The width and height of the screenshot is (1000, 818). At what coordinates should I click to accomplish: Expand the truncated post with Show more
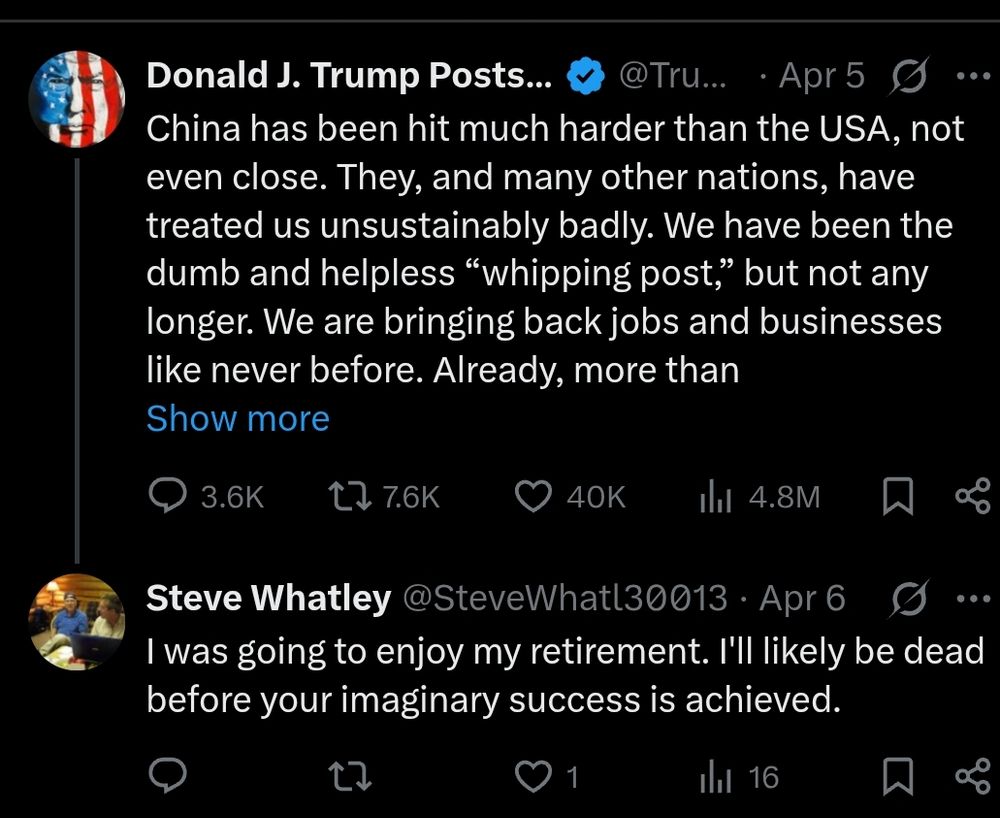[x=237, y=418]
